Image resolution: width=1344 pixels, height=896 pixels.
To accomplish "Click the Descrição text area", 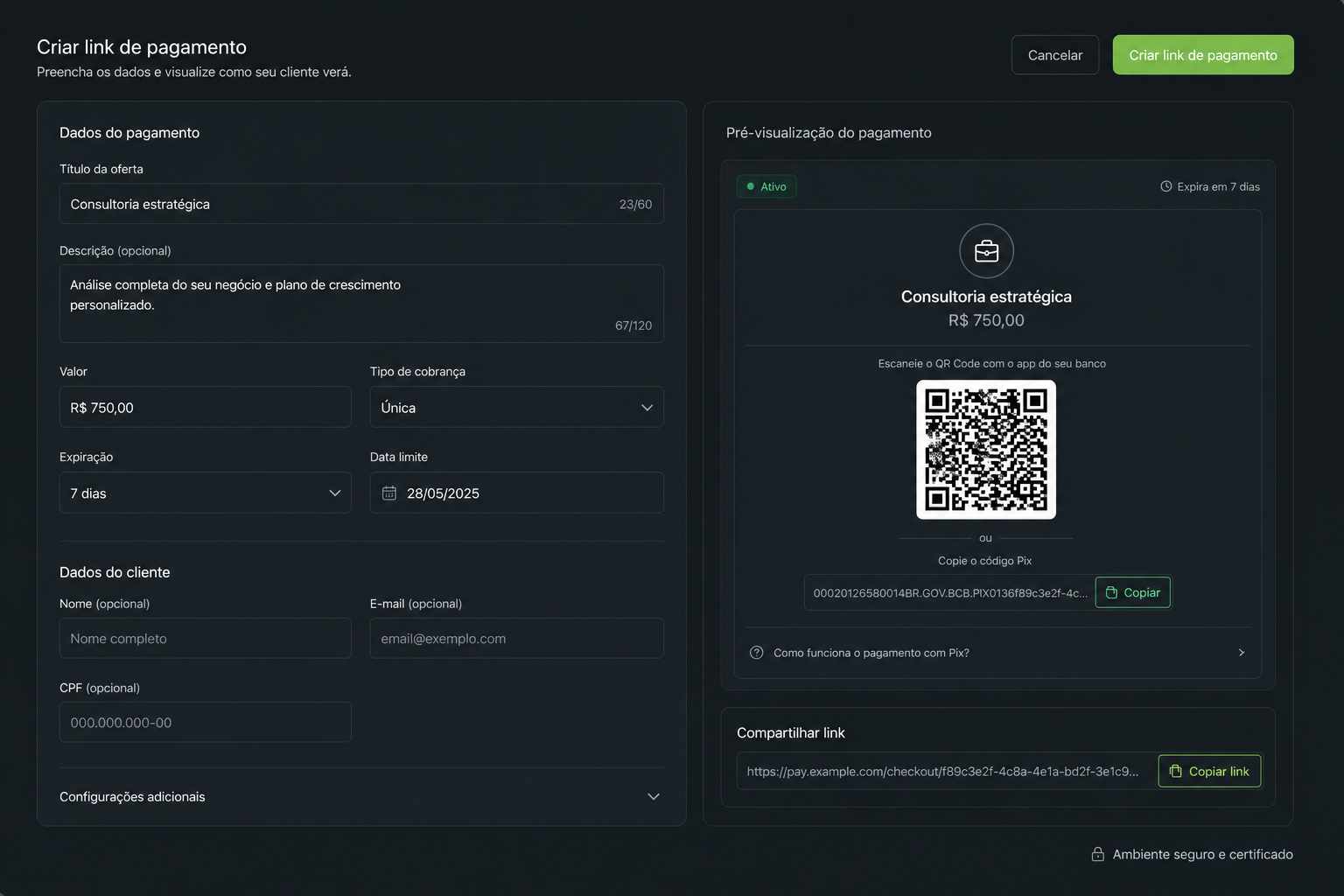I will point(361,304).
